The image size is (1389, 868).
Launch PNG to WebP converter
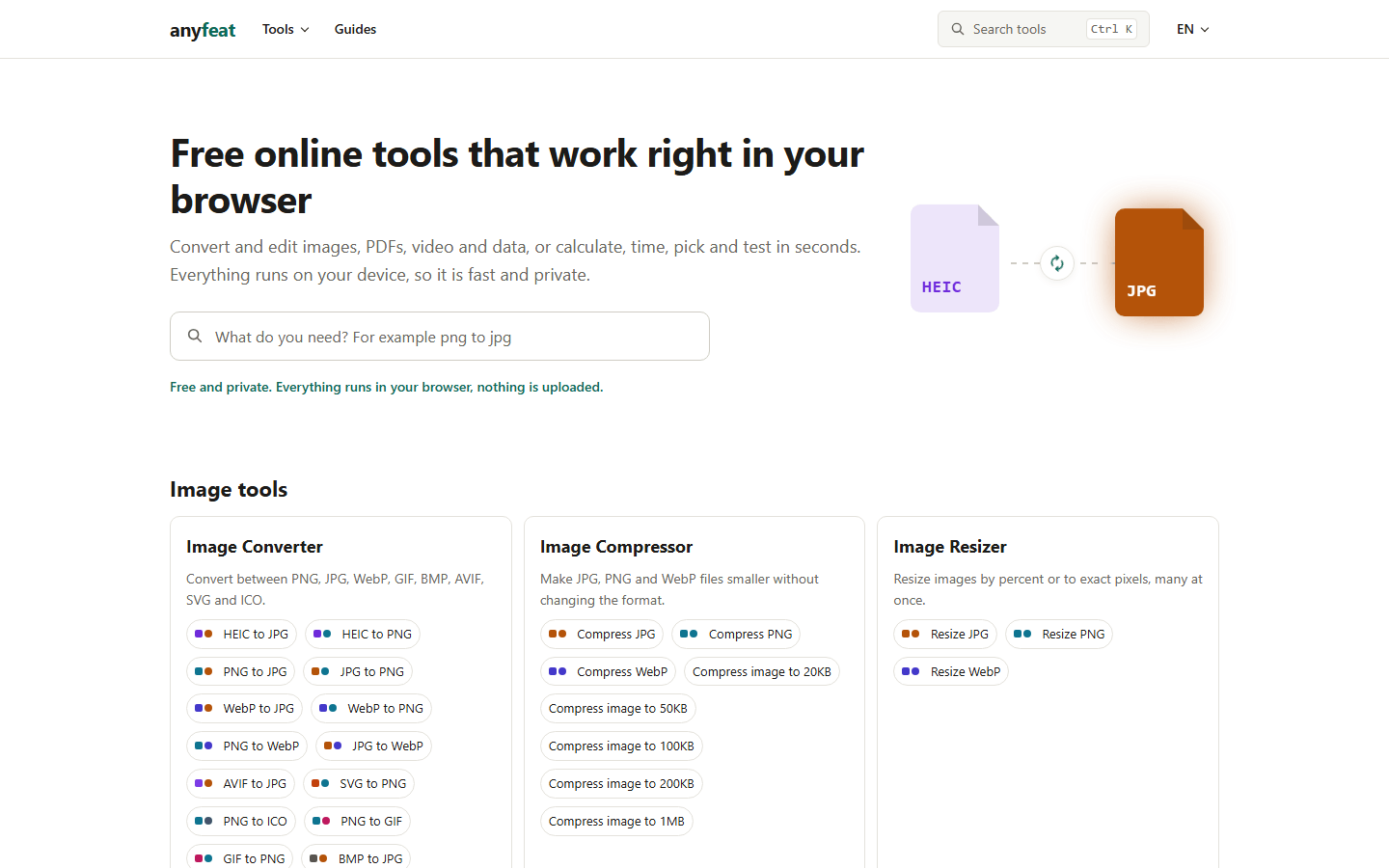click(x=247, y=746)
